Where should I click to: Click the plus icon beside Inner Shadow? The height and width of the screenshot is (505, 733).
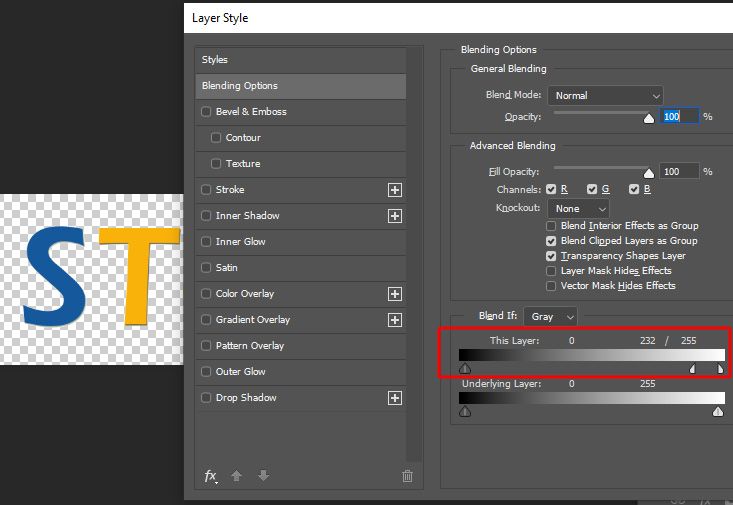click(395, 216)
